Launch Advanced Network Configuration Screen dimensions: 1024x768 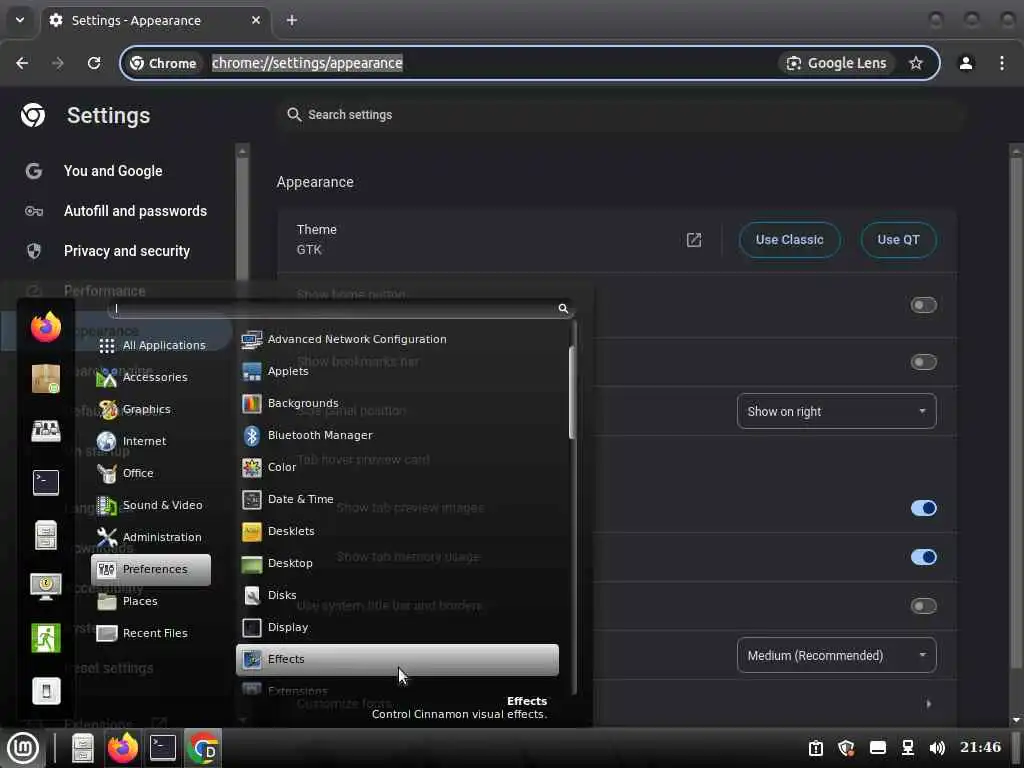point(398,339)
